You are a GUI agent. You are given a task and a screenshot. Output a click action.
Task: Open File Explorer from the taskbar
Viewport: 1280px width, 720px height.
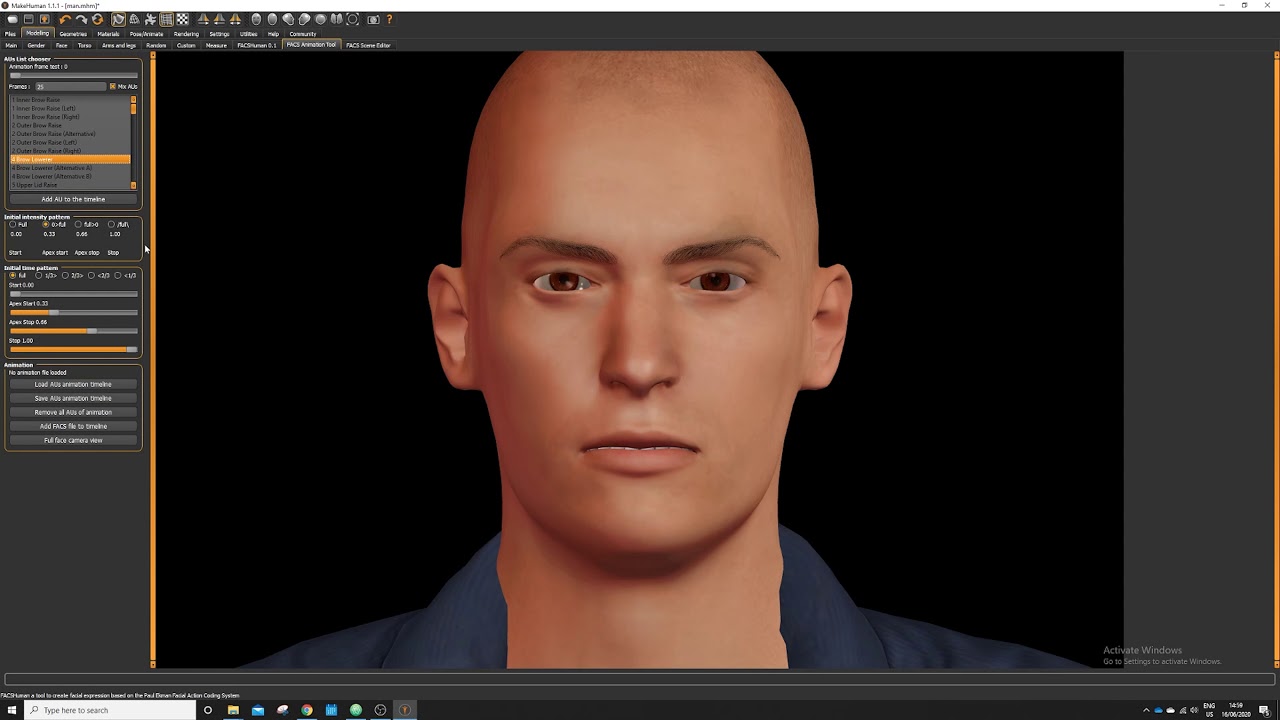(x=233, y=710)
